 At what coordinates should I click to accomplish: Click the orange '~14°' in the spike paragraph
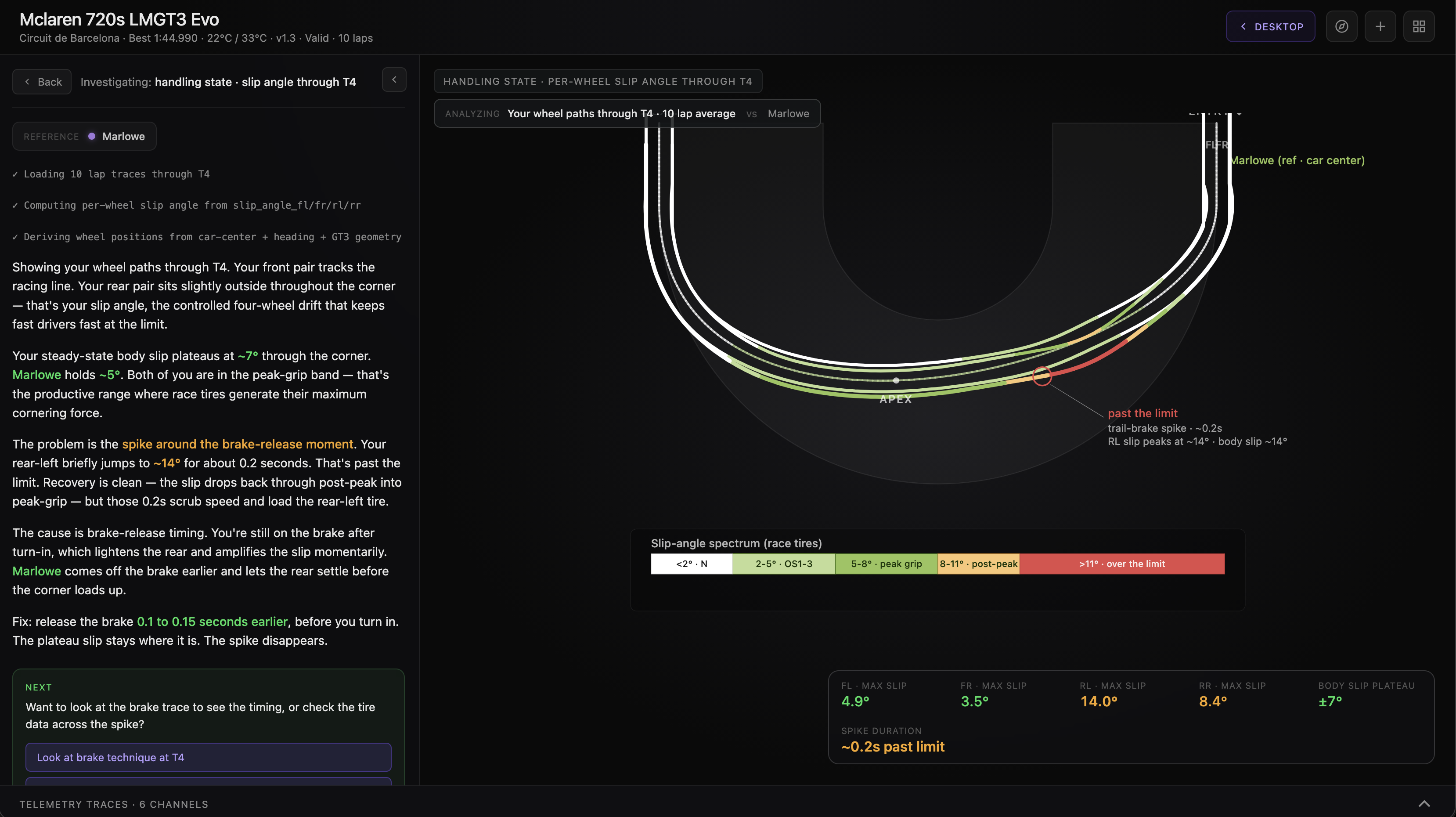tap(167, 463)
